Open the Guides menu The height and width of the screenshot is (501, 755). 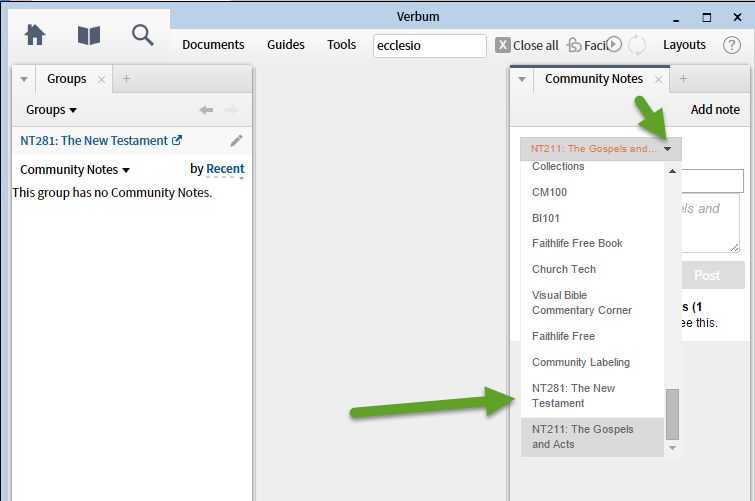(x=286, y=45)
